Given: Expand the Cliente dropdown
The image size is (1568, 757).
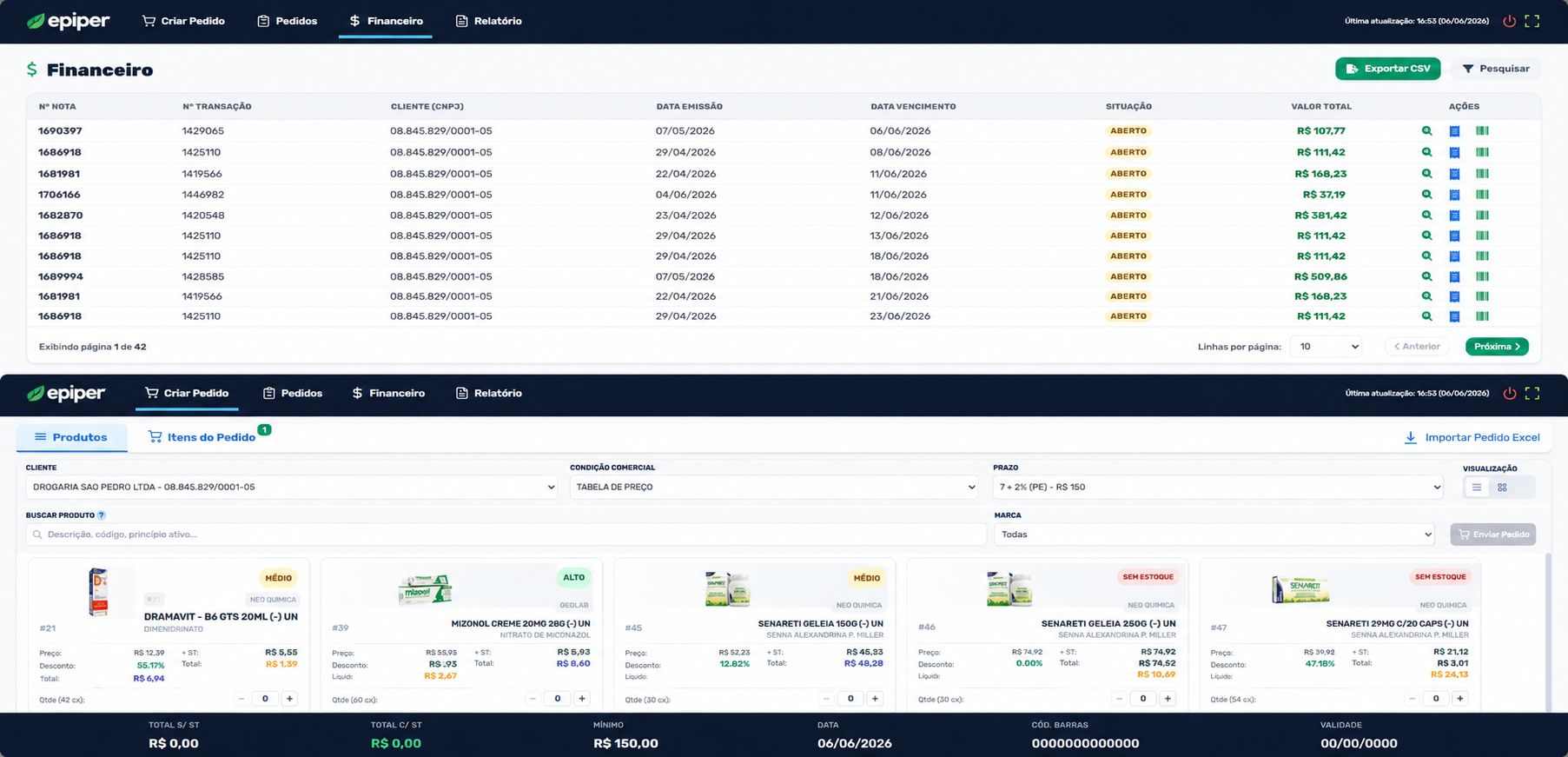Looking at the screenshot, I should [x=291, y=488].
